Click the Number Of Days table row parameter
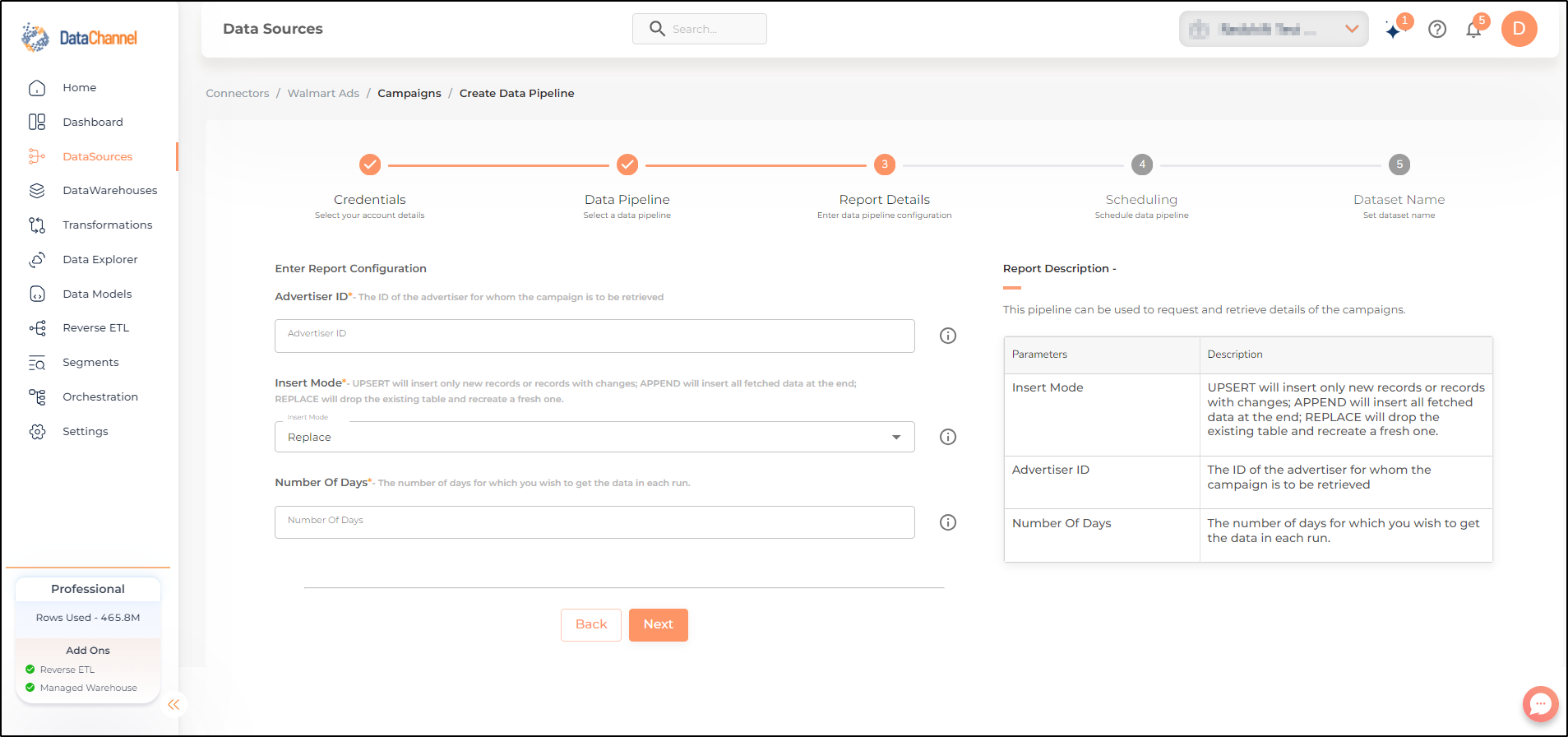The width and height of the screenshot is (1568, 737). (x=1062, y=523)
